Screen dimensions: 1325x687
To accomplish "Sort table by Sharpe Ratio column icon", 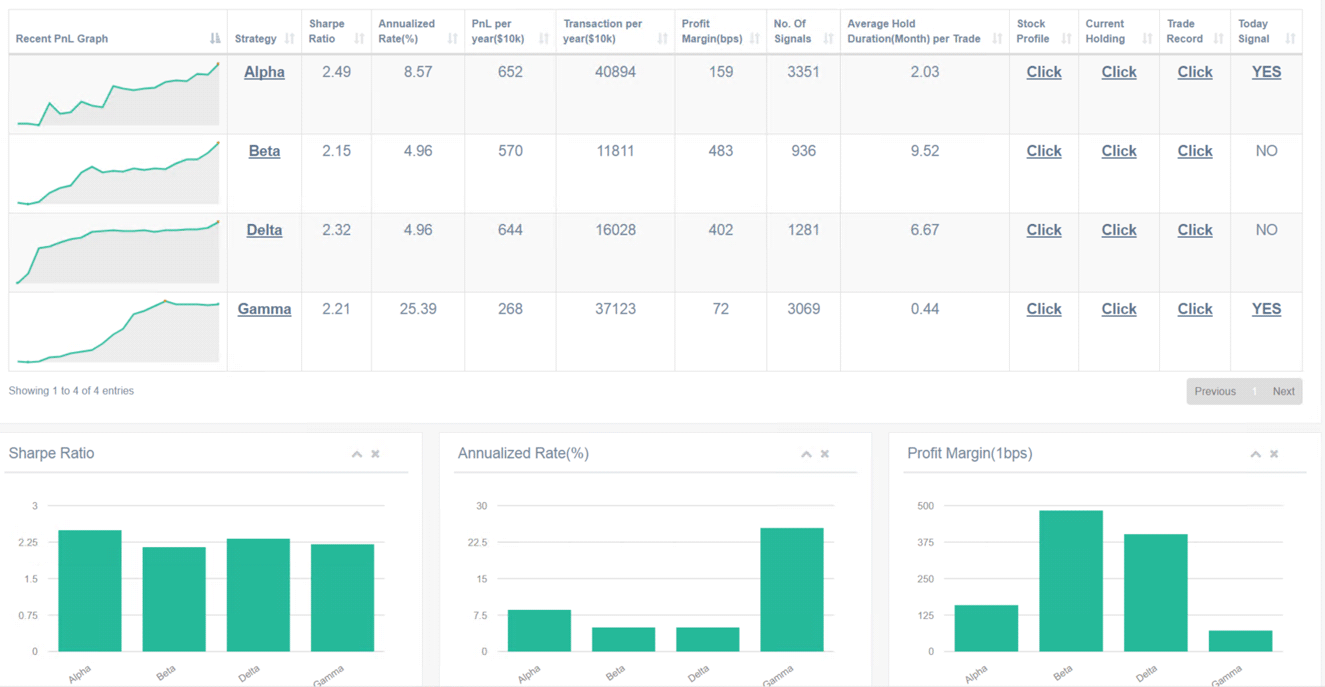I will [359, 39].
